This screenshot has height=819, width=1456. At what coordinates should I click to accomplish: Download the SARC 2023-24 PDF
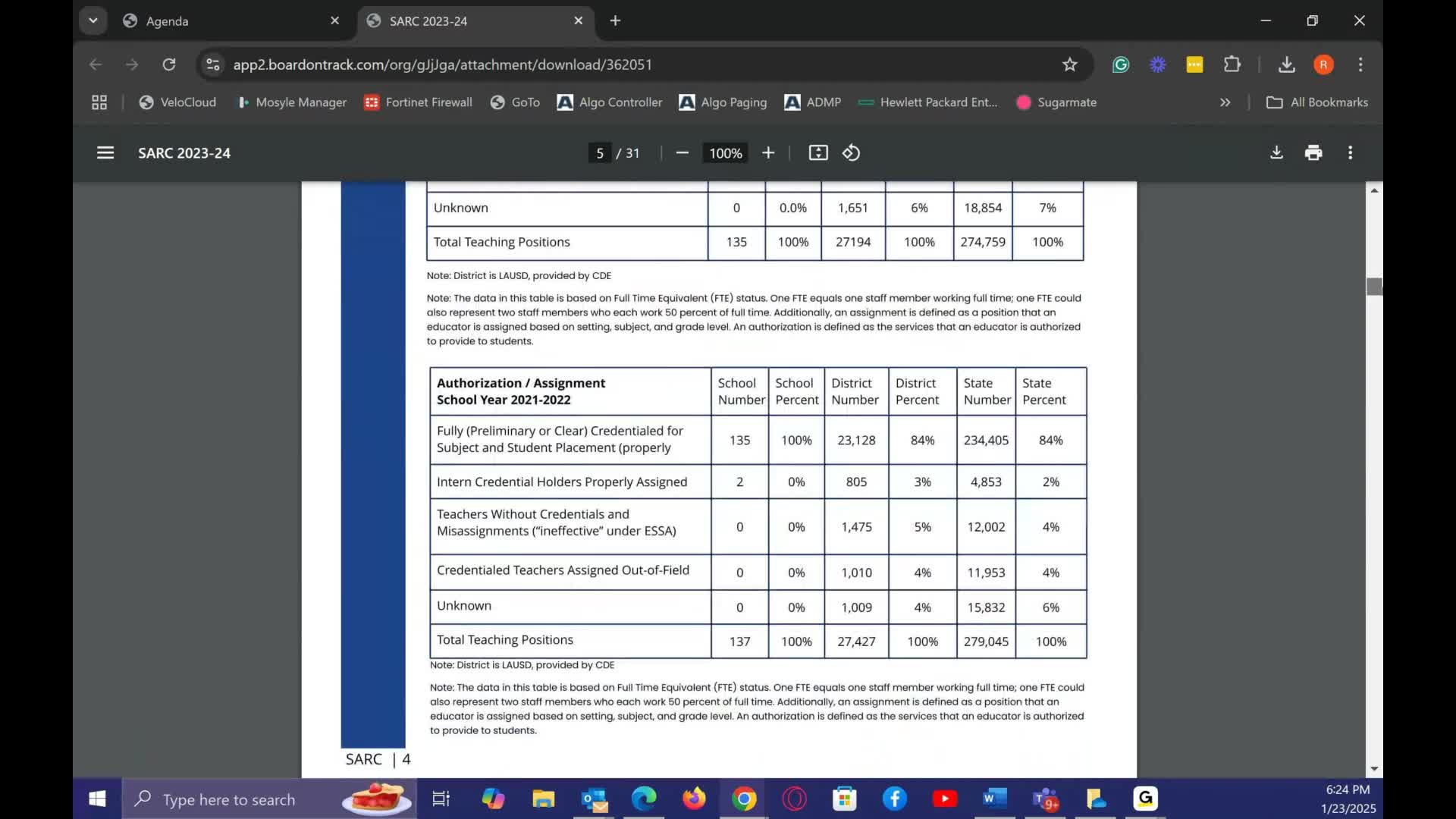(x=1276, y=153)
